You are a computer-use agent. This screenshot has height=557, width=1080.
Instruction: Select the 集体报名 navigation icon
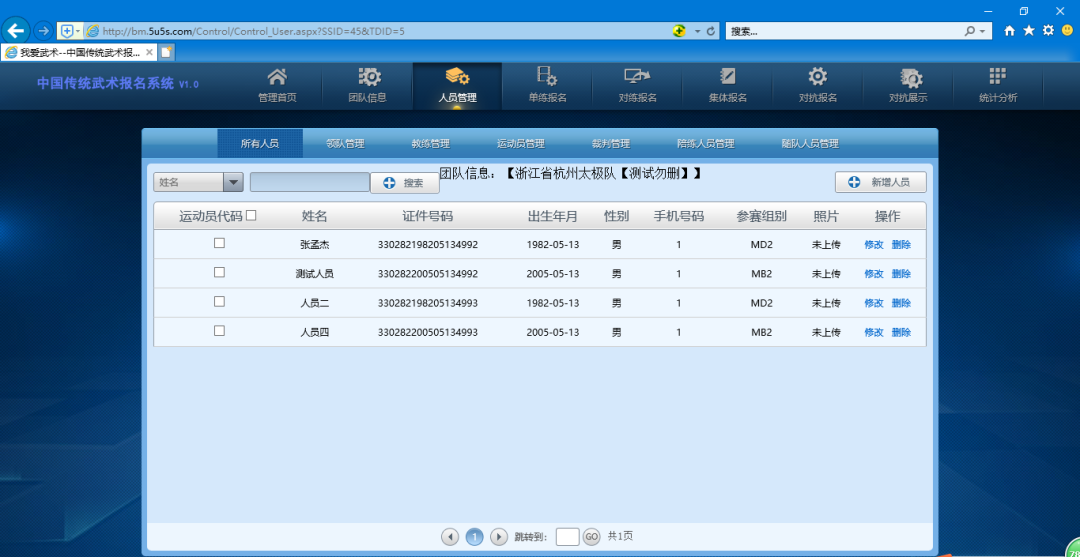pyautogui.click(x=728, y=78)
